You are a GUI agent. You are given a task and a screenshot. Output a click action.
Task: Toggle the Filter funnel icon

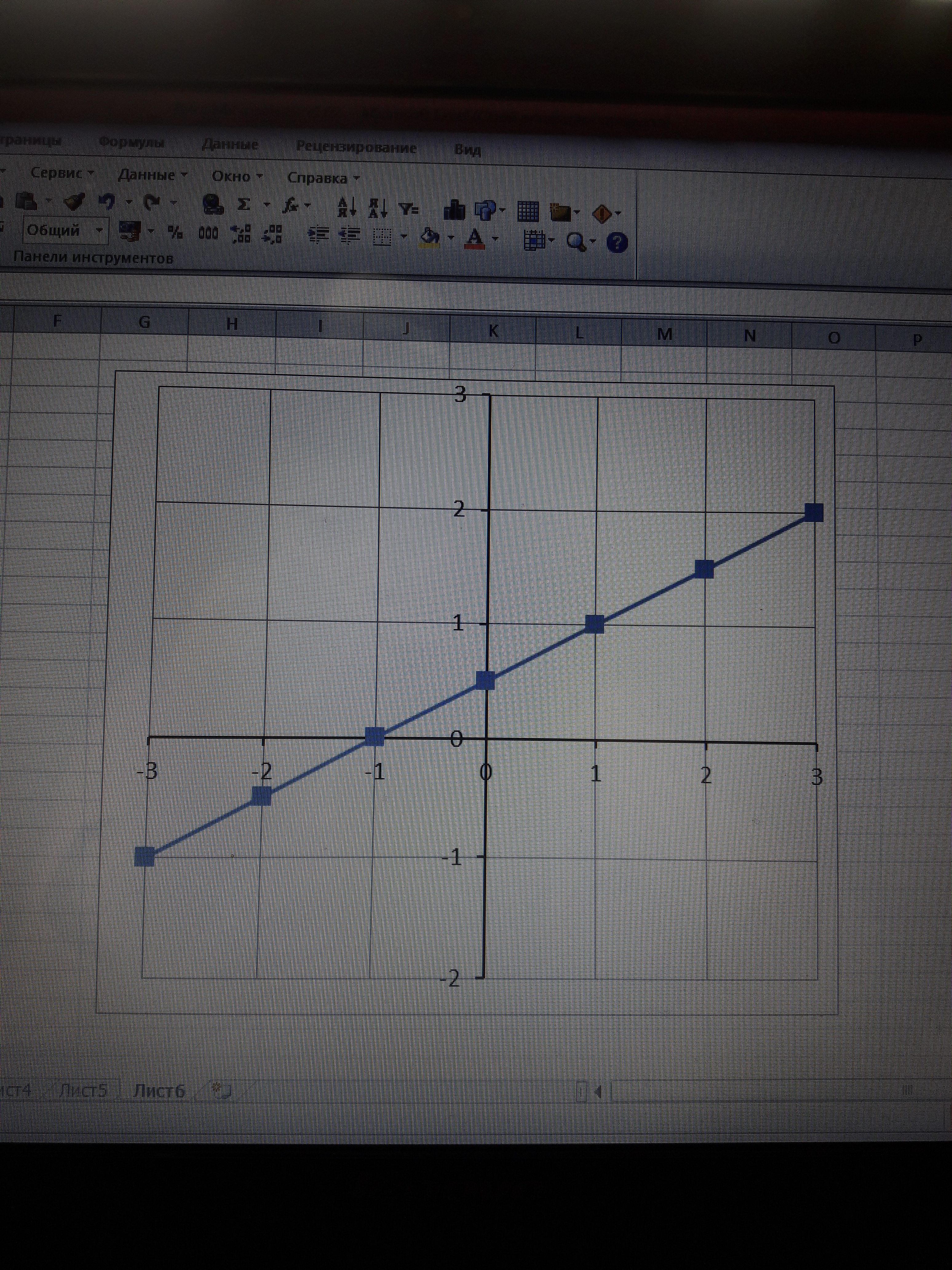(409, 209)
